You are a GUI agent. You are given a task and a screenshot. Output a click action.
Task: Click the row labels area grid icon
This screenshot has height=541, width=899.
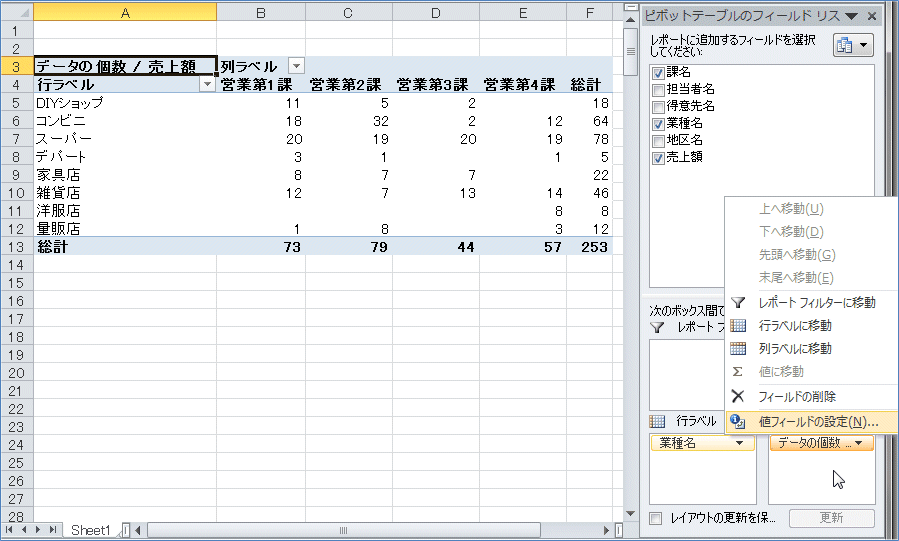pos(657,422)
